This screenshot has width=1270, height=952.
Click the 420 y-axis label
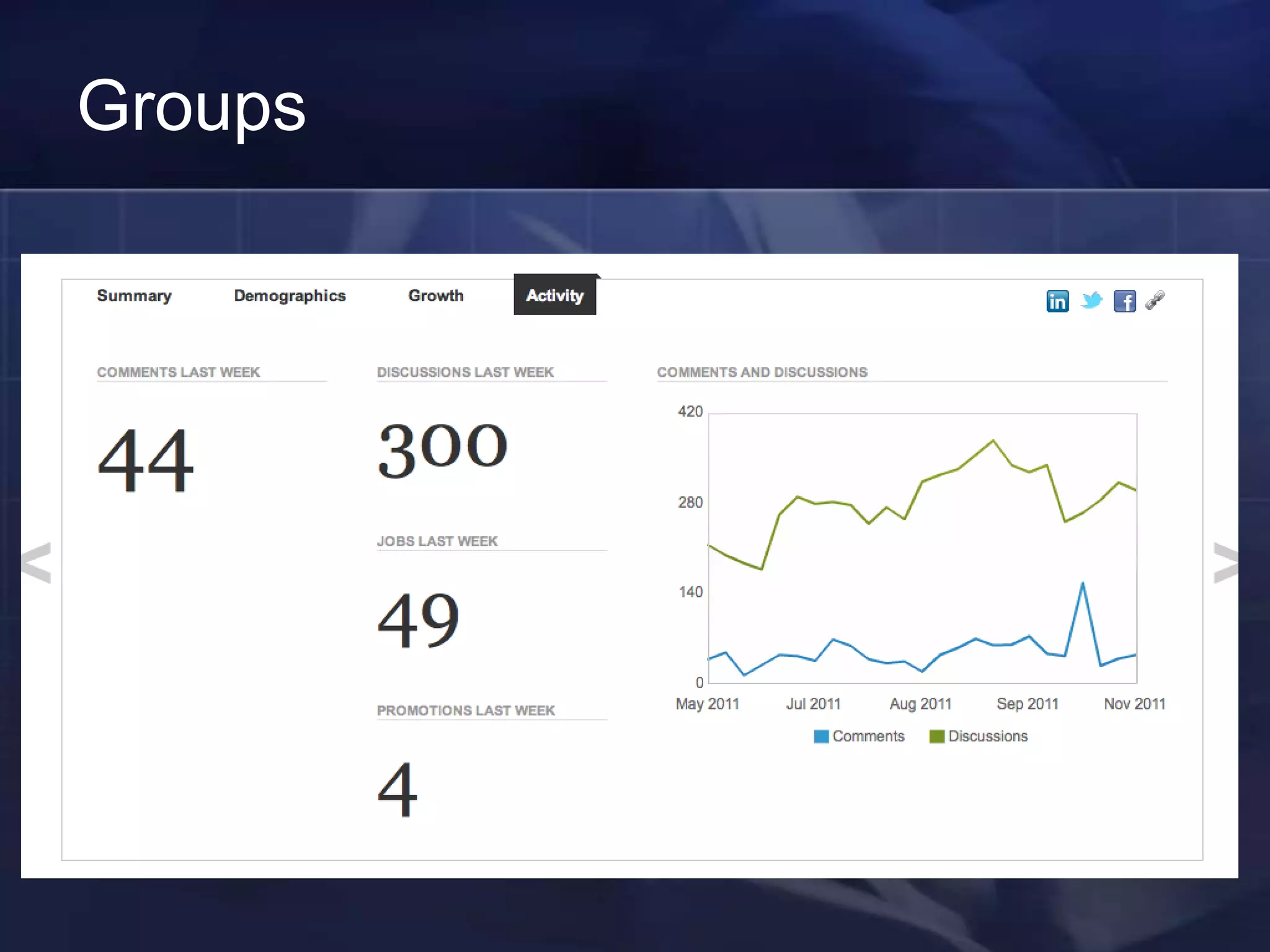click(690, 412)
